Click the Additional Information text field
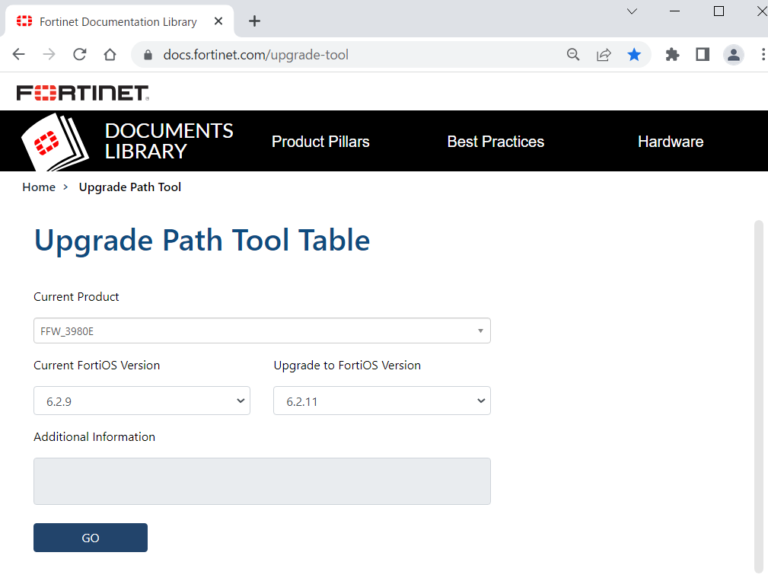 (262, 481)
